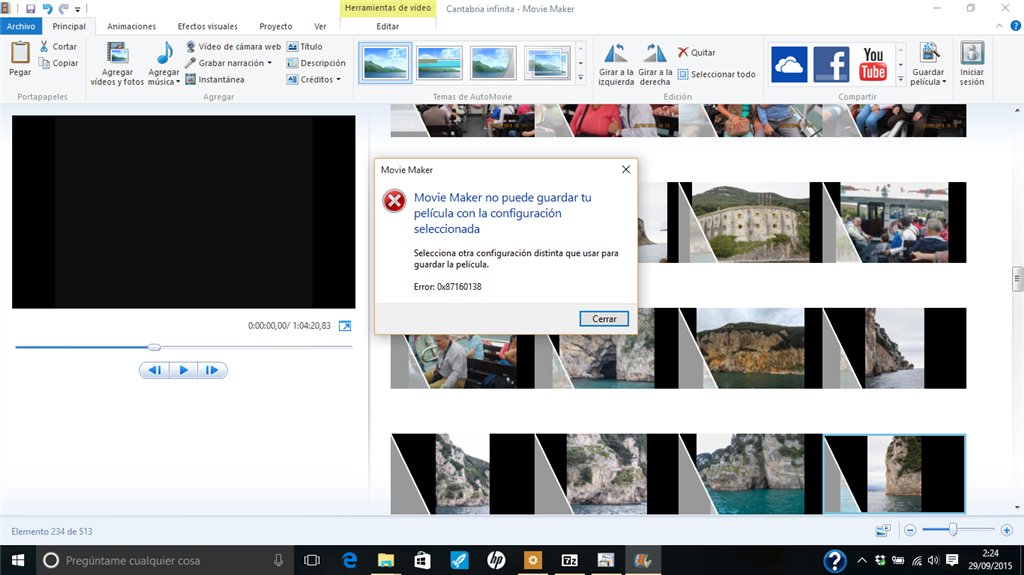Click the Copiar icon
1024x575 pixels.
click(x=44, y=63)
